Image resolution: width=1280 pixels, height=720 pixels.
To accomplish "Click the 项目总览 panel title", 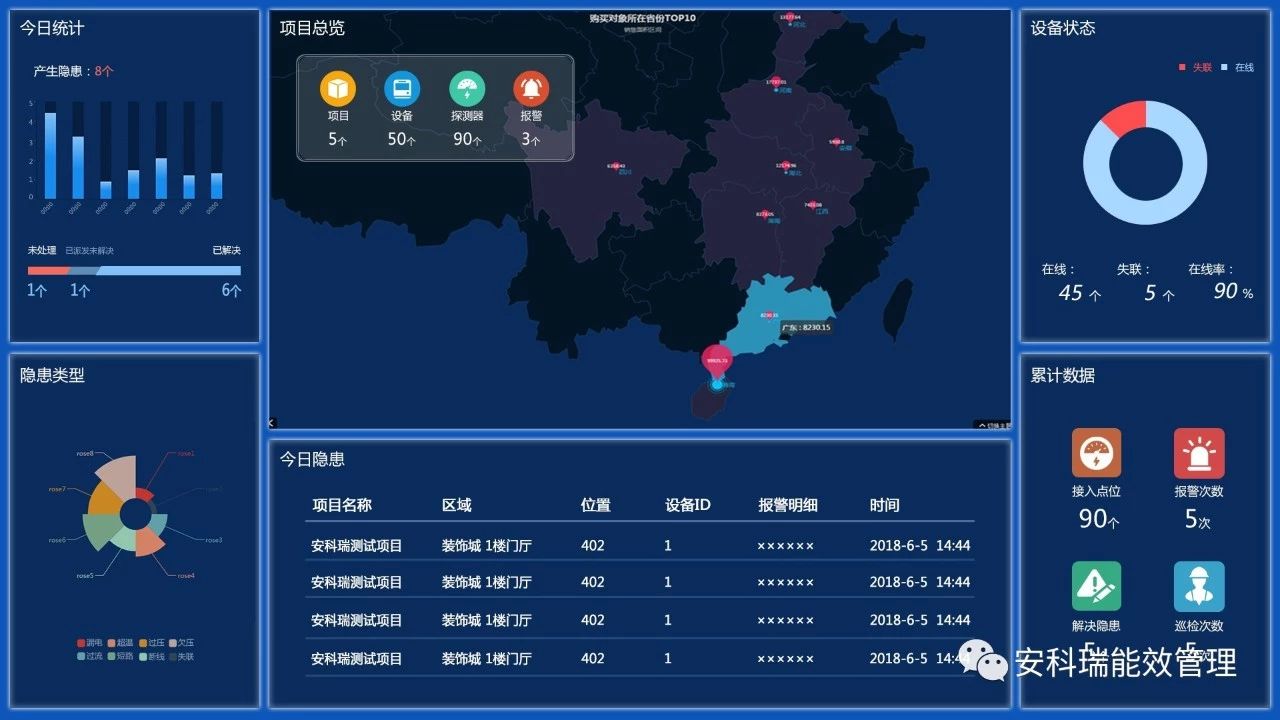I will (x=312, y=28).
